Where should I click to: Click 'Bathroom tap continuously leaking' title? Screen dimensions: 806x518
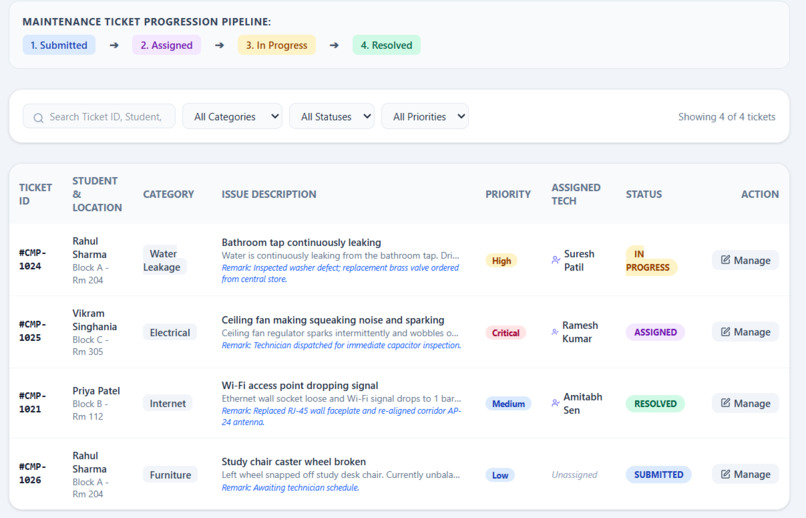tap(301, 242)
